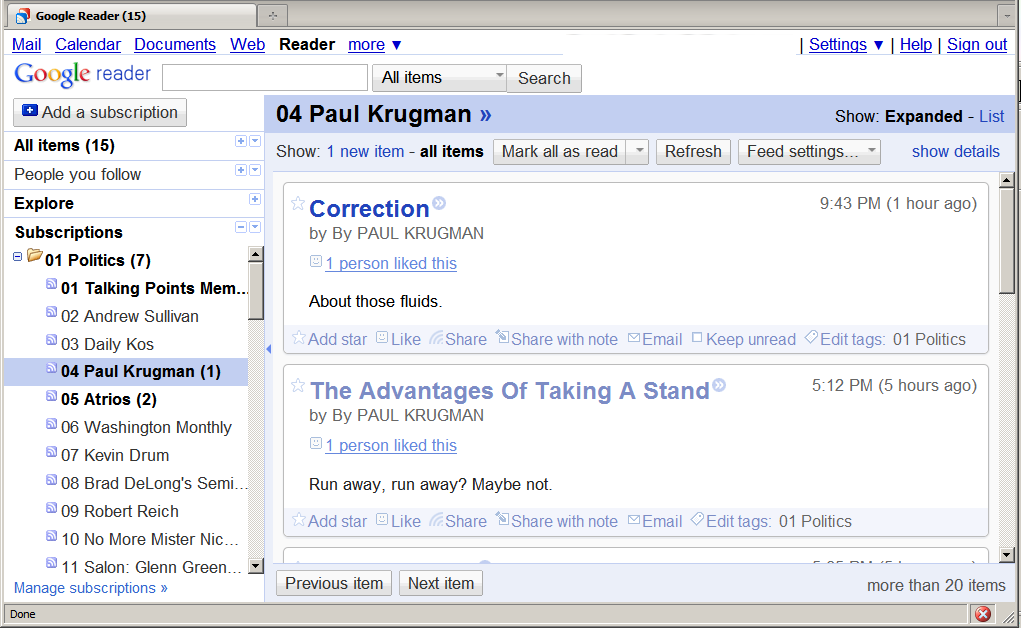This screenshot has height=628, width=1021.
Task: Switch to List view
Action: [991, 117]
